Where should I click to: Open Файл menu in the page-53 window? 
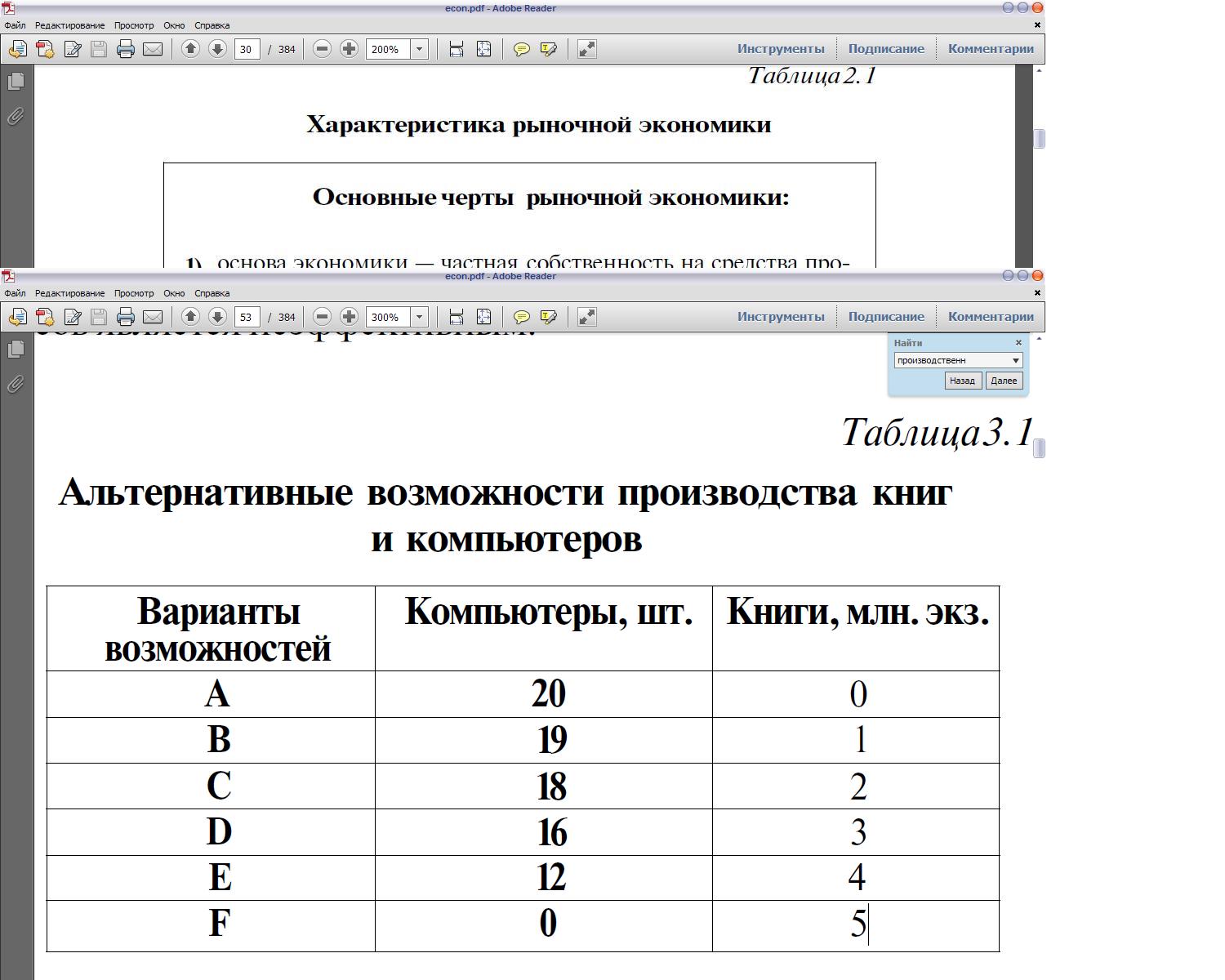click(15, 293)
